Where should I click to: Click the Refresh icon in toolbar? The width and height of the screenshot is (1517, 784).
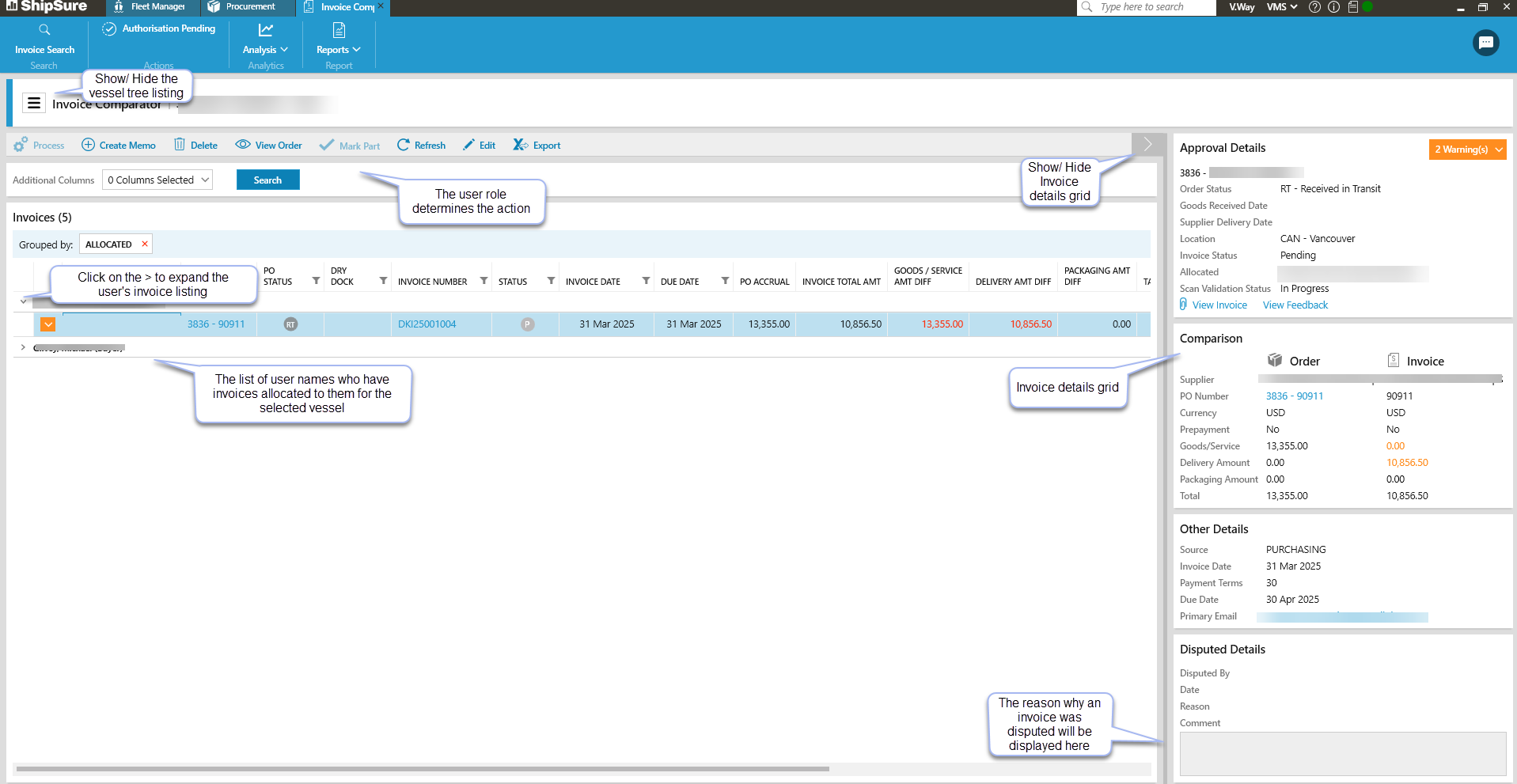click(404, 145)
